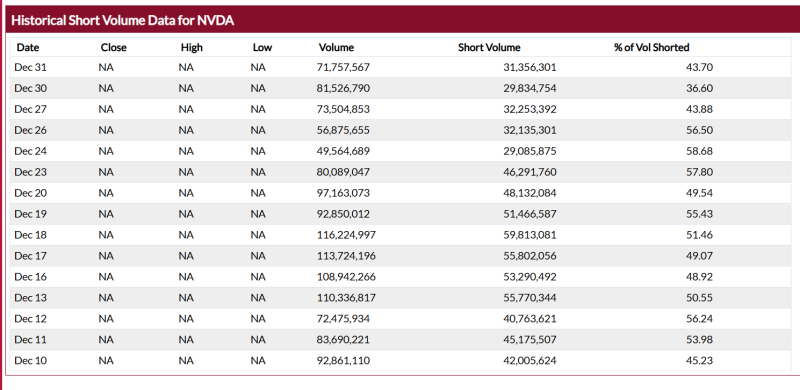
Task: Click short volume 29,834,754 on Dec 30
Action: tap(530, 88)
